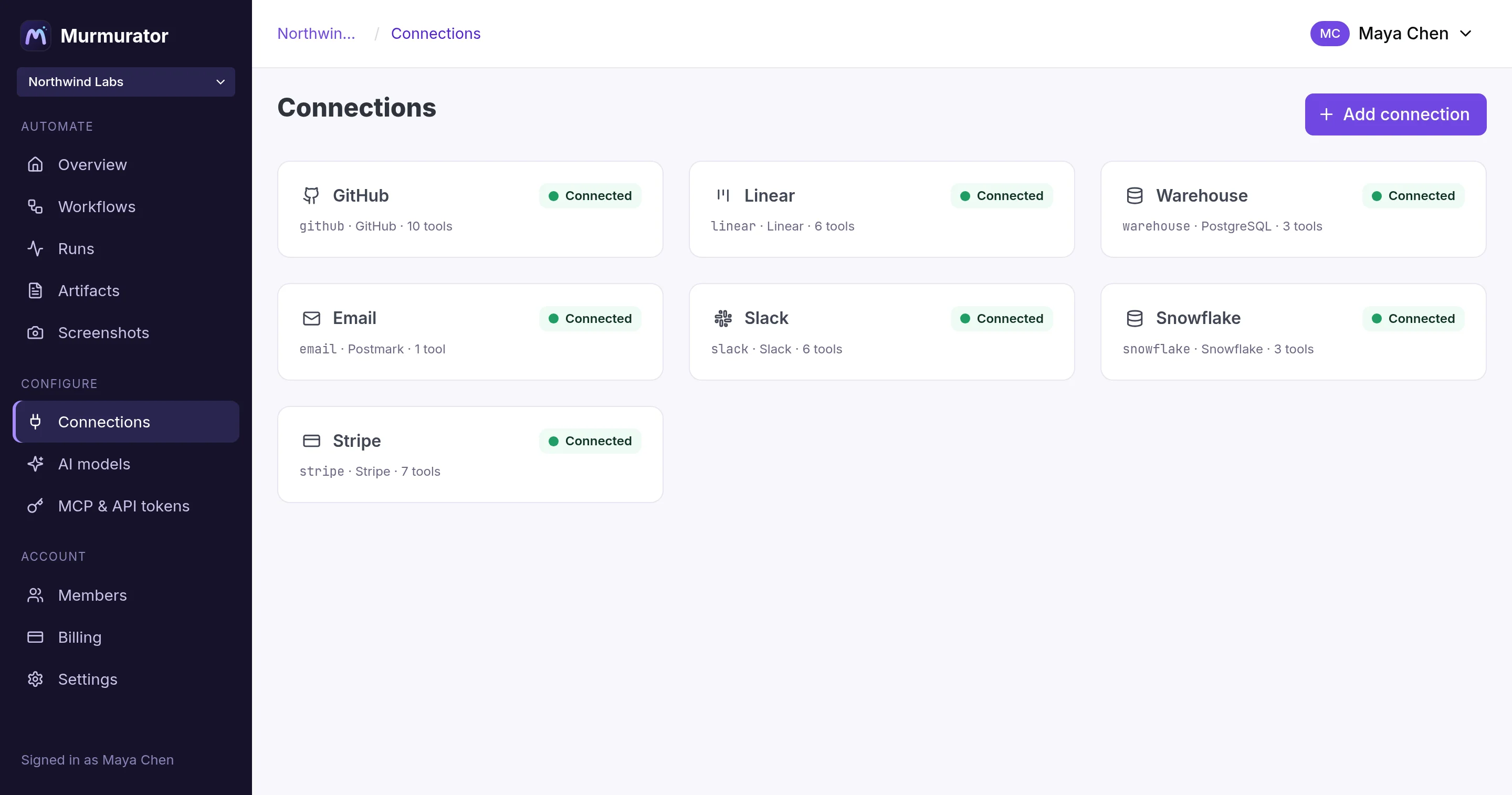The image size is (1512, 795).
Task: Click the GitHub octocat icon
Action: point(311,195)
